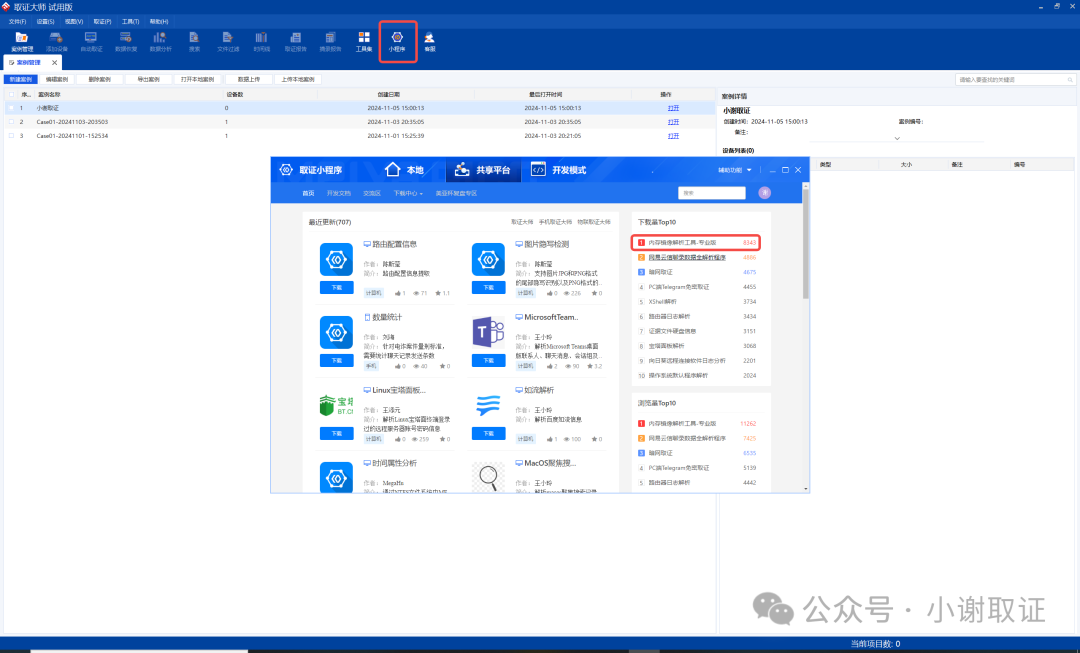Click the 编辑案例 button
Viewport: 1080px width, 653px height.
coord(56,80)
